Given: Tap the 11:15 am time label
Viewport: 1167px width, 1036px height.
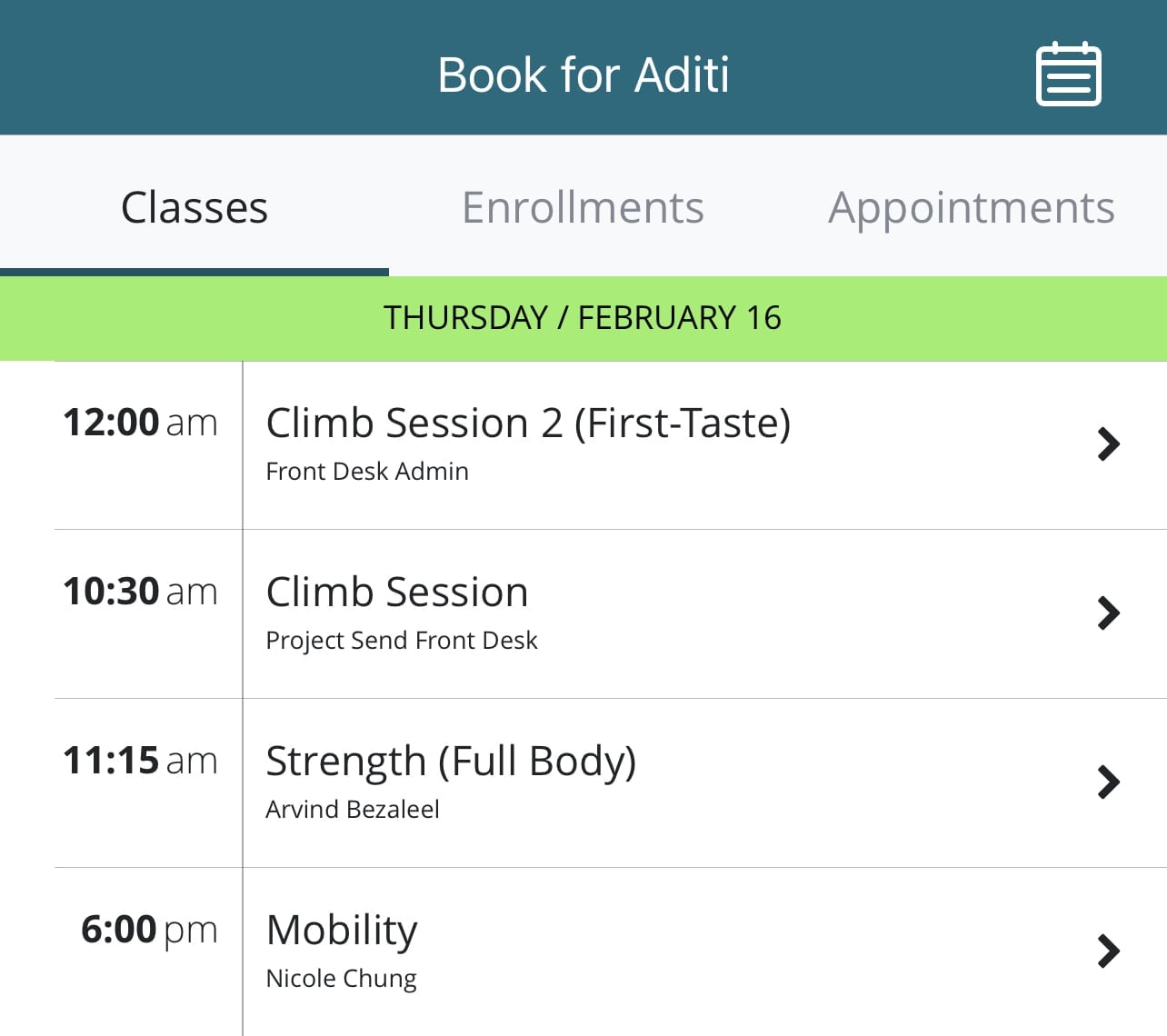Looking at the screenshot, I should pyautogui.click(x=140, y=761).
